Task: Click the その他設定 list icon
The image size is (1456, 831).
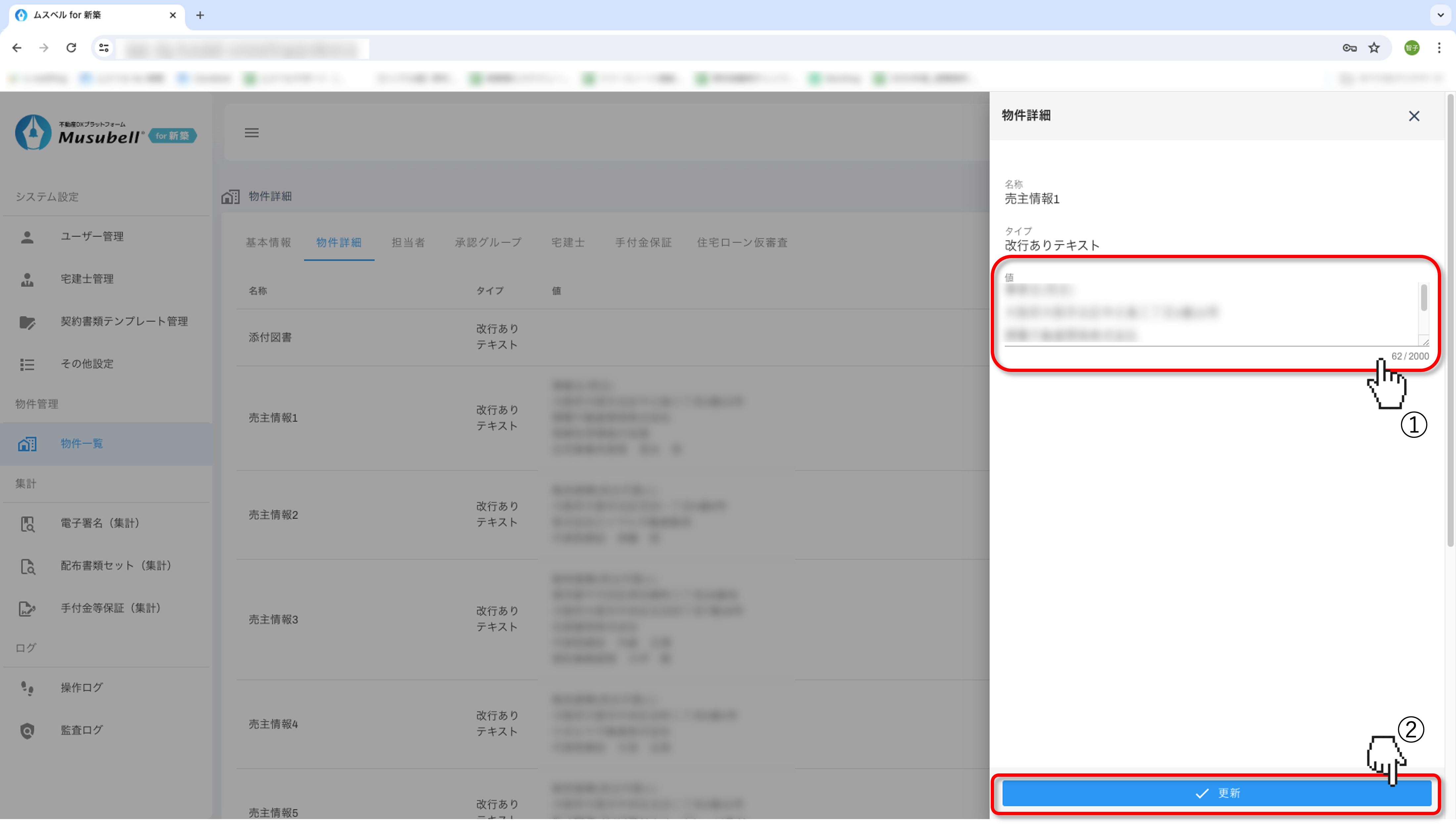Action: tap(27, 364)
